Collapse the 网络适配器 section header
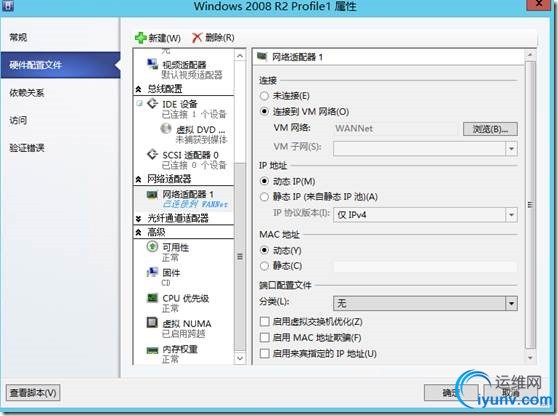 pos(138,179)
